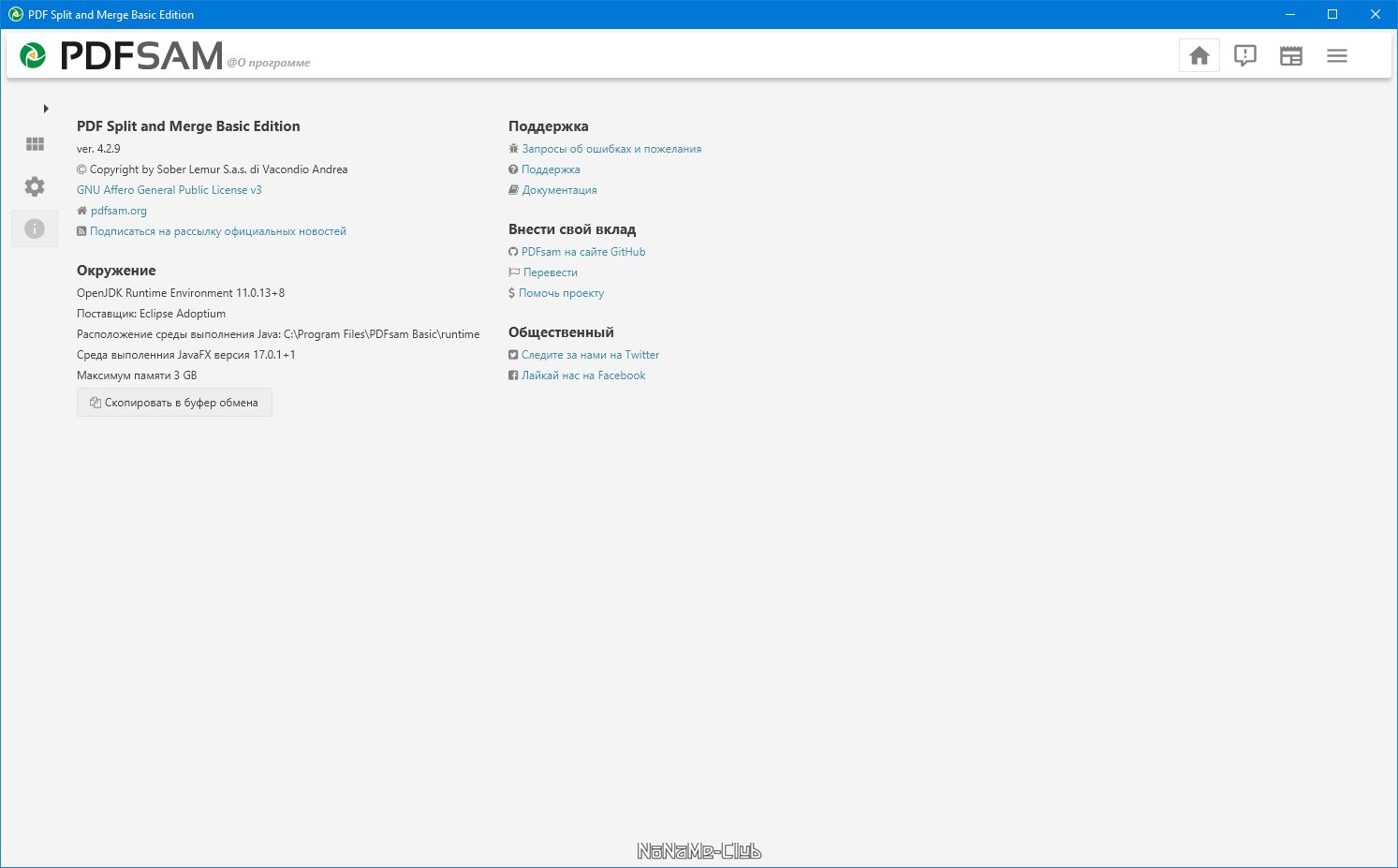Open Подписаться на рассылку официальных новостей link
Viewport: 1398px width, 868px height.
click(x=217, y=231)
